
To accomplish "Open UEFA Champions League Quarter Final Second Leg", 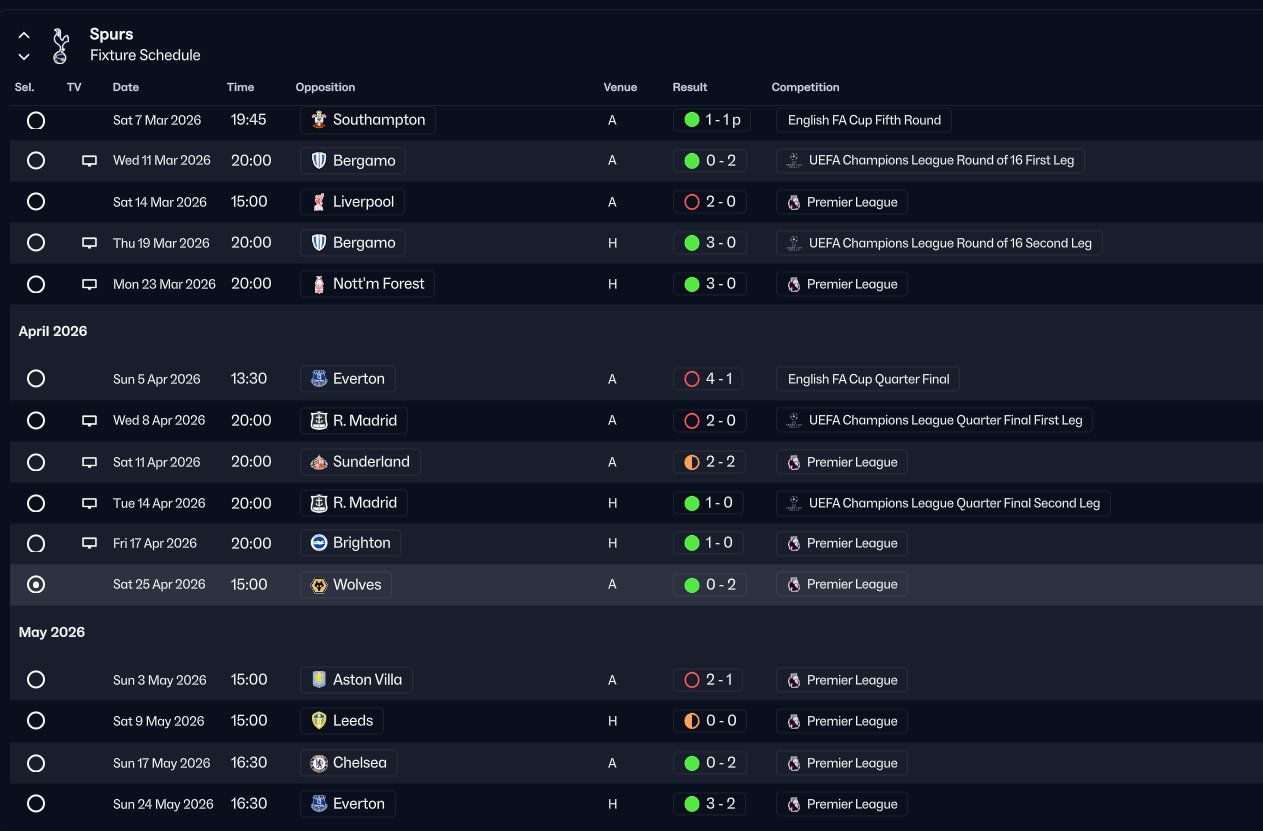I will pos(943,503).
